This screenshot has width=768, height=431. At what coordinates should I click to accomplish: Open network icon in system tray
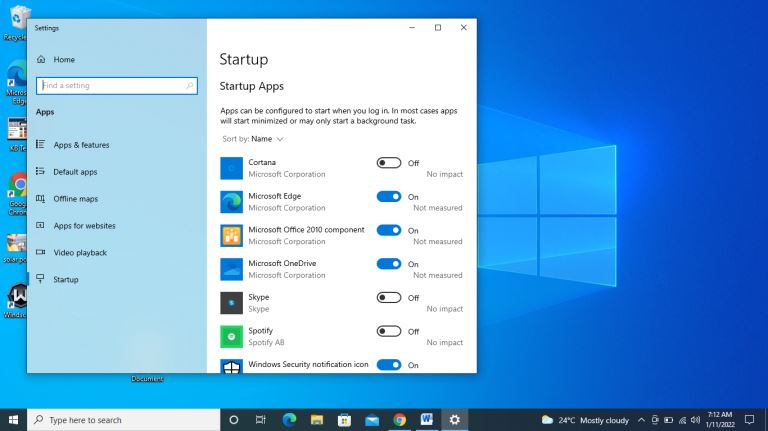[x=682, y=420]
